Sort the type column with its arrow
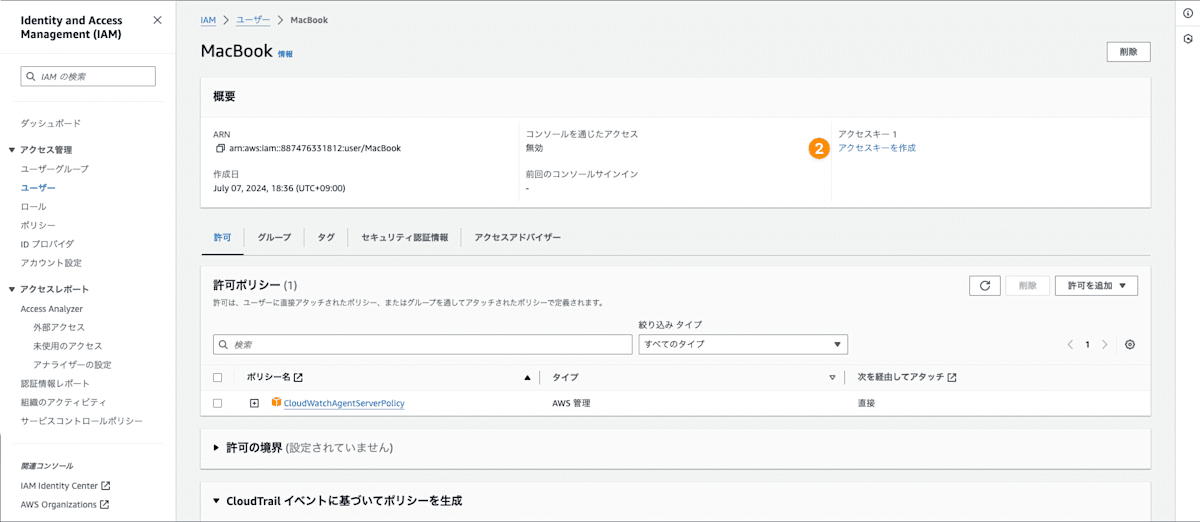 pyautogui.click(x=832, y=377)
